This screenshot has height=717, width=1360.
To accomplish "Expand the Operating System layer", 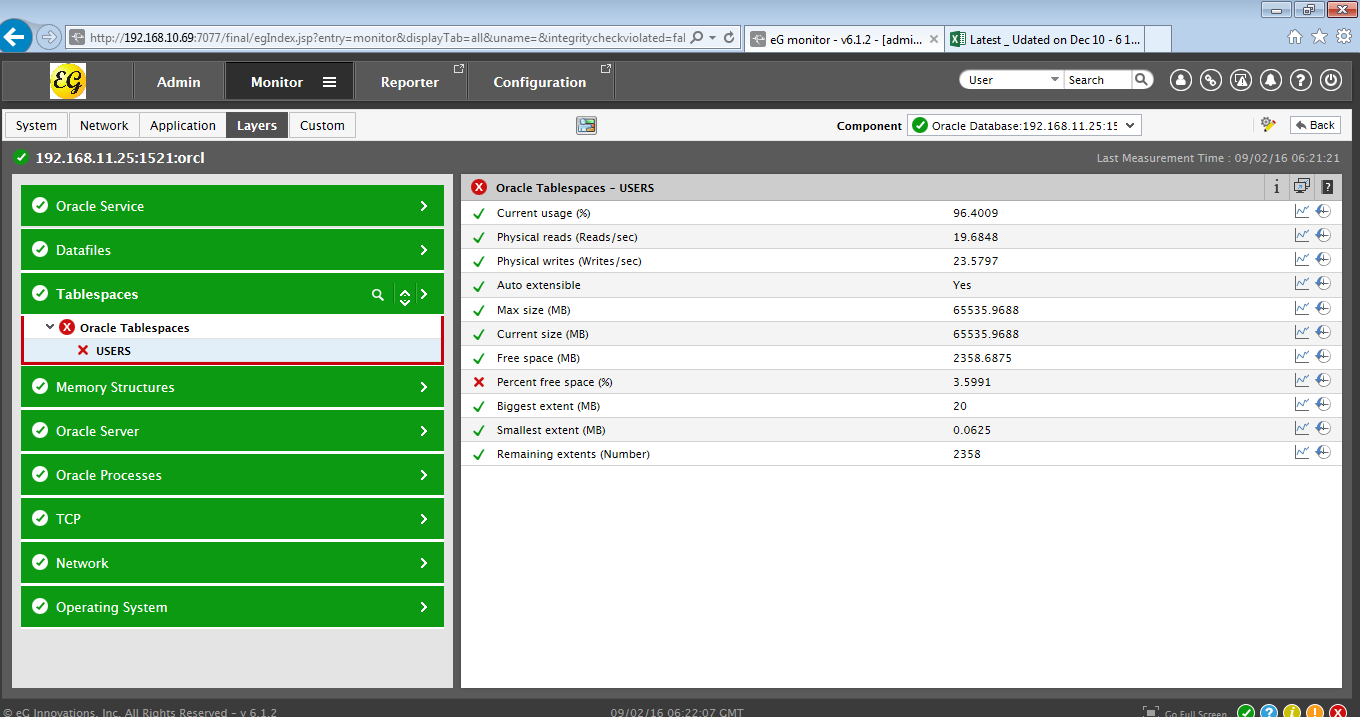I will [232, 607].
